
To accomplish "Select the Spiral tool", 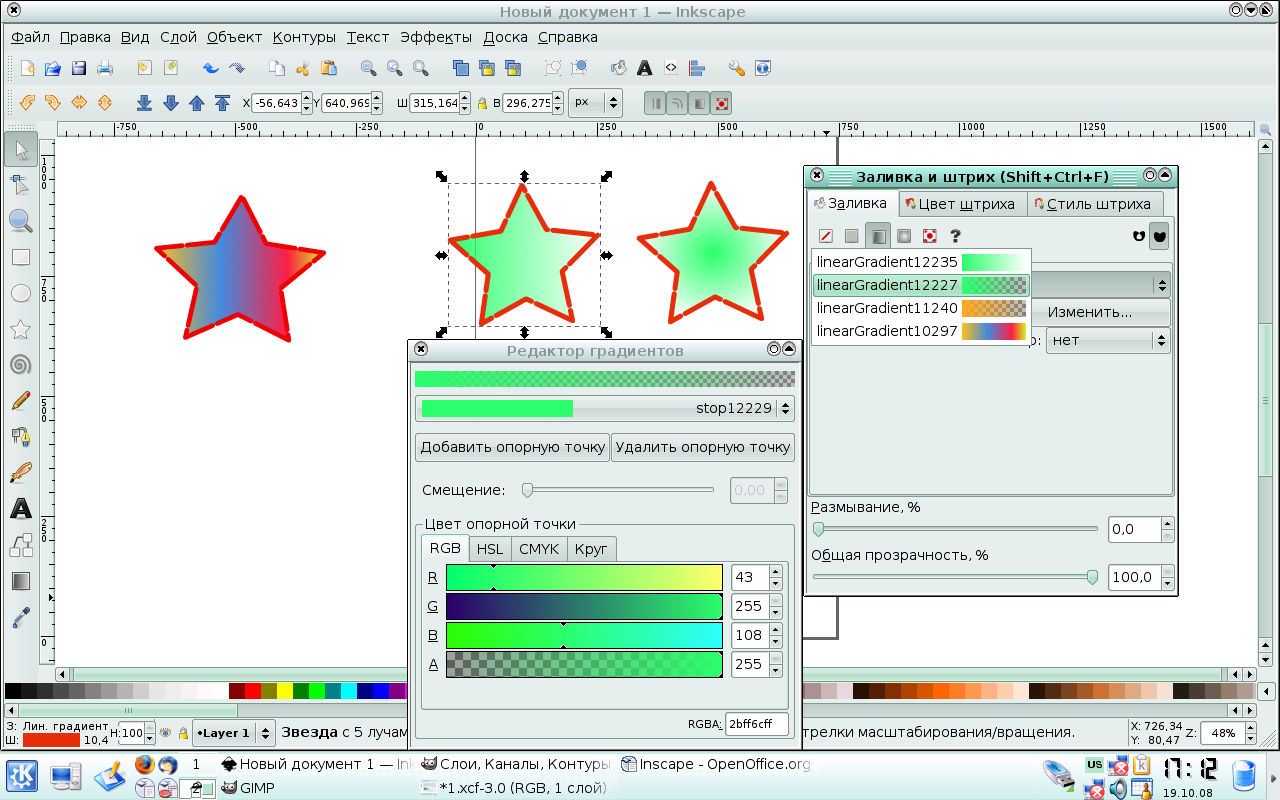I will (x=20, y=365).
